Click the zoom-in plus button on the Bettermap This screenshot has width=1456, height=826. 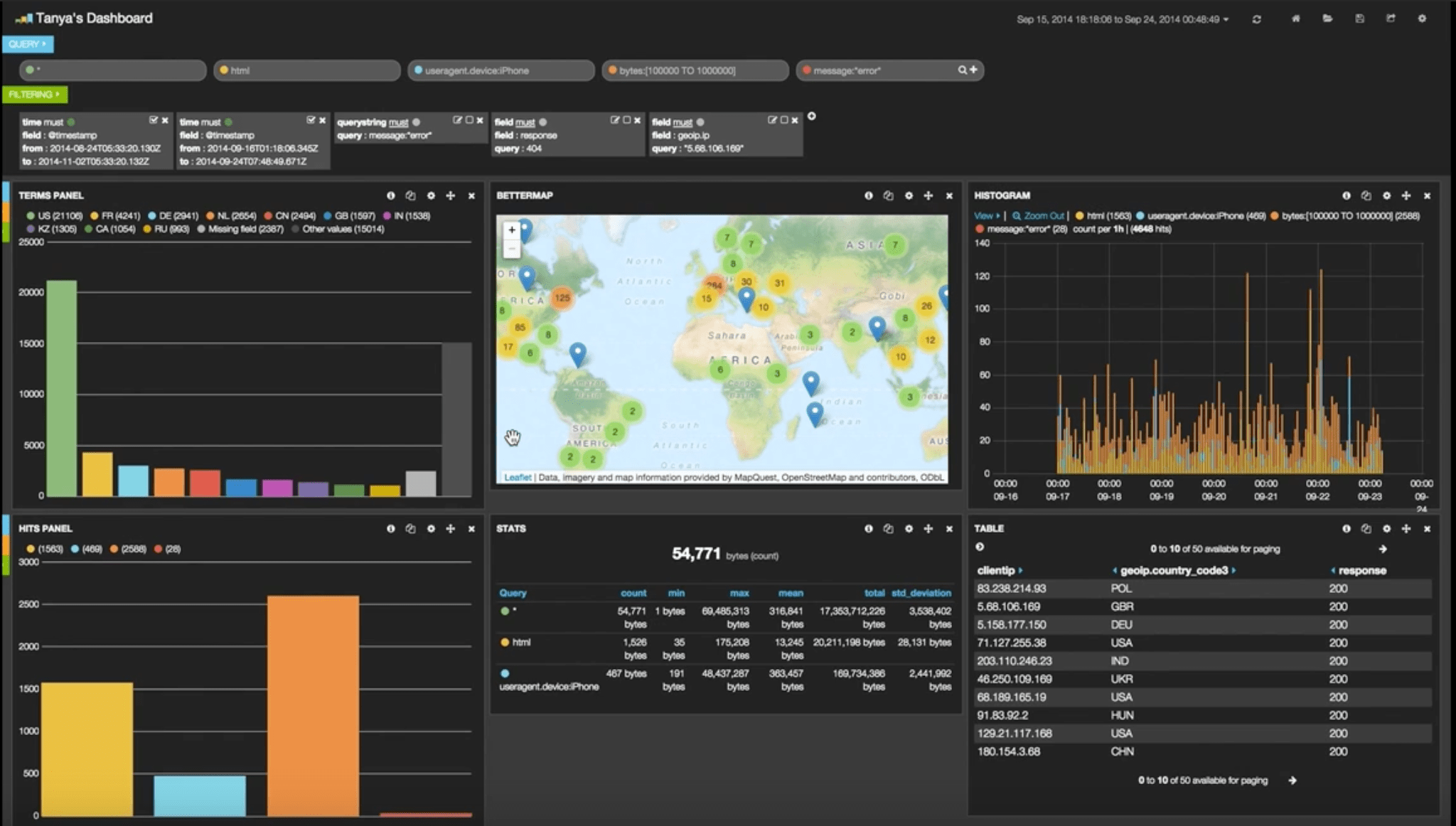512,230
